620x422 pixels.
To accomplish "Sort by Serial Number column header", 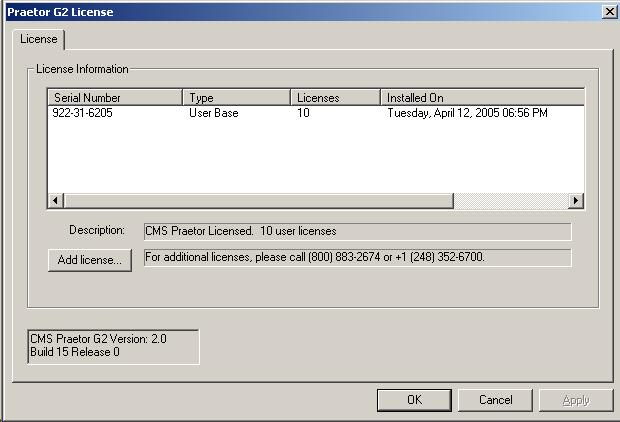I will click(x=115, y=97).
